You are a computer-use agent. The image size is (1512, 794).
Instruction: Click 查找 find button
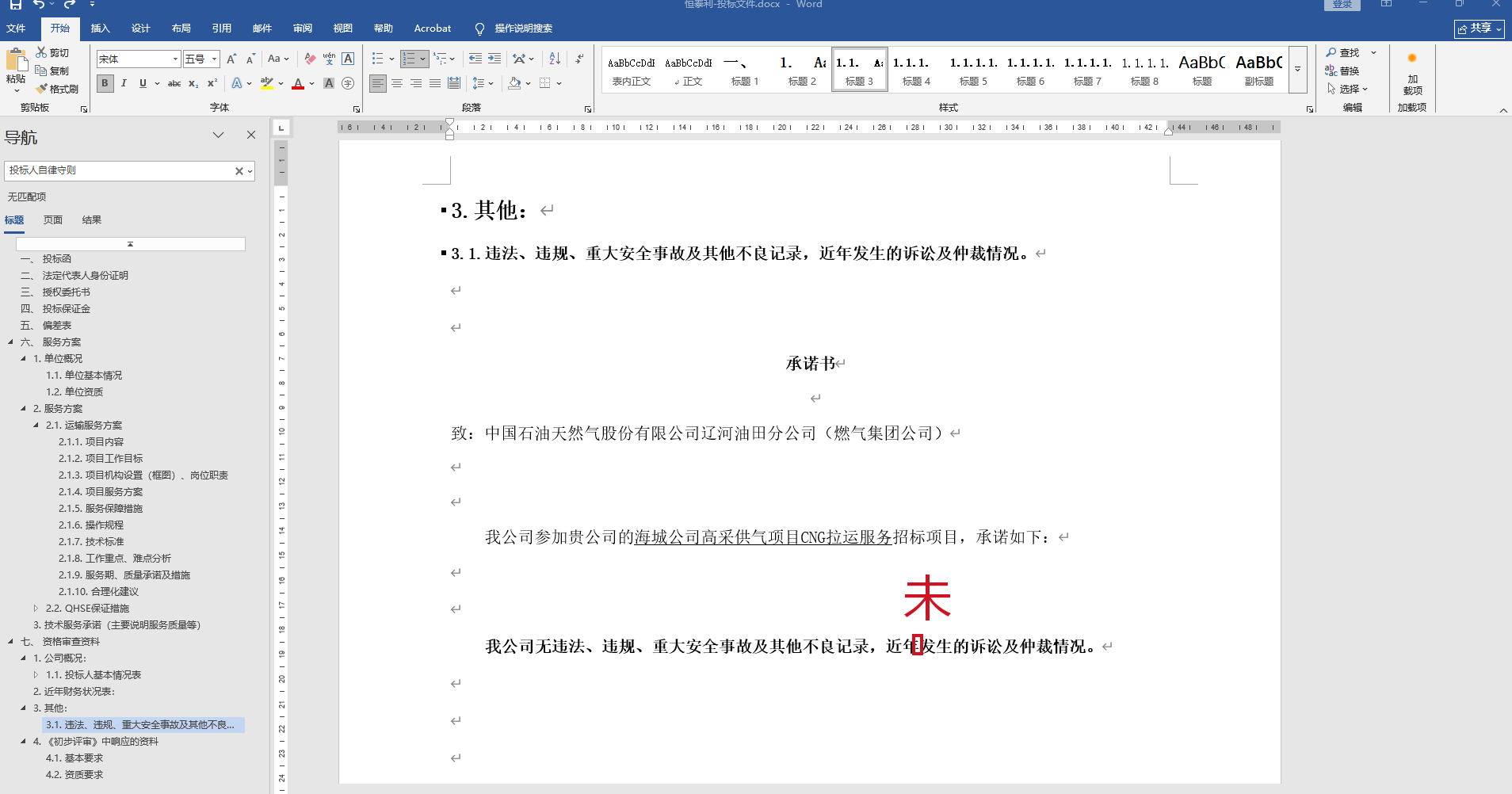[x=1342, y=52]
